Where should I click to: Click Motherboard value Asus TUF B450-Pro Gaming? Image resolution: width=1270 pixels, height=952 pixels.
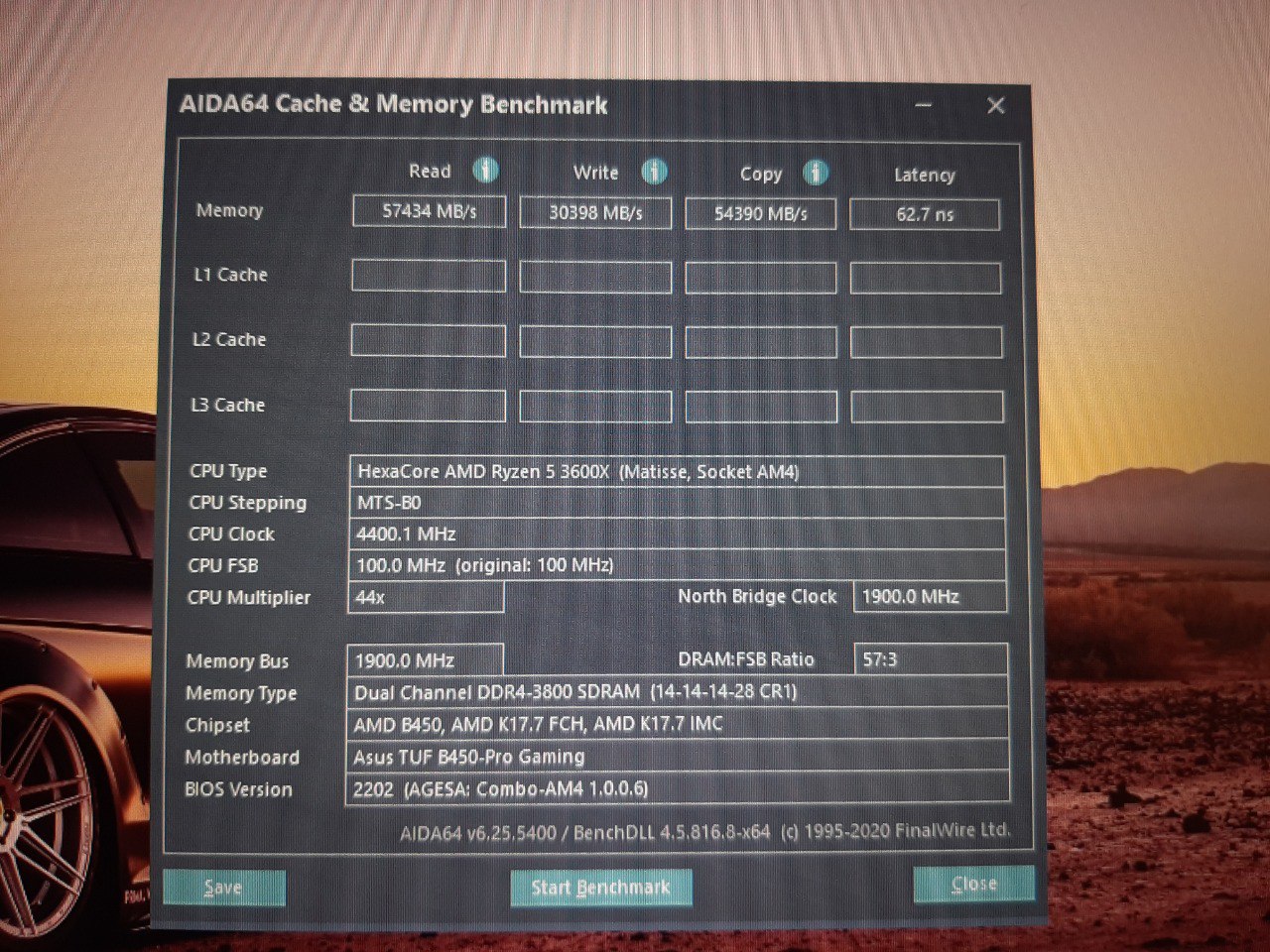point(678,757)
